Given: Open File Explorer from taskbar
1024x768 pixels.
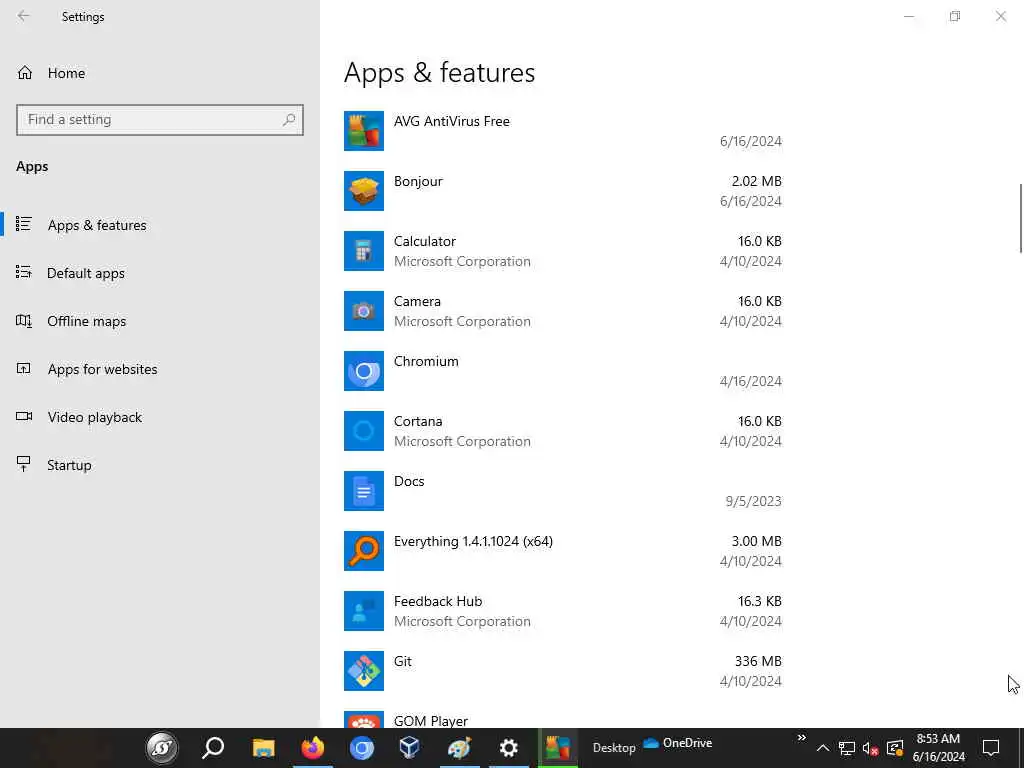Looking at the screenshot, I should (x=264, y=748).
